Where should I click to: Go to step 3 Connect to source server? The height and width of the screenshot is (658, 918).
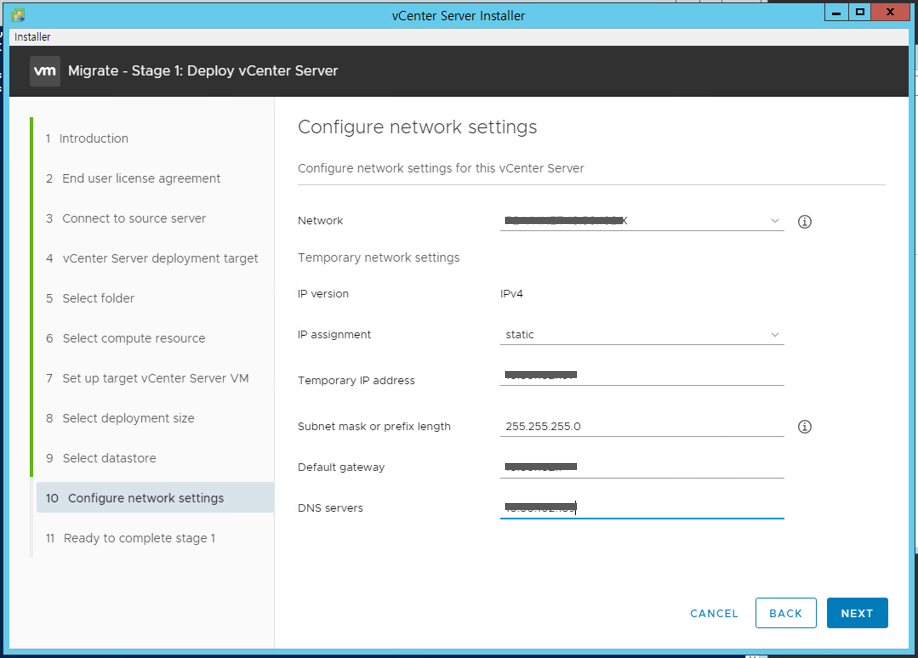tap(126, 218)
